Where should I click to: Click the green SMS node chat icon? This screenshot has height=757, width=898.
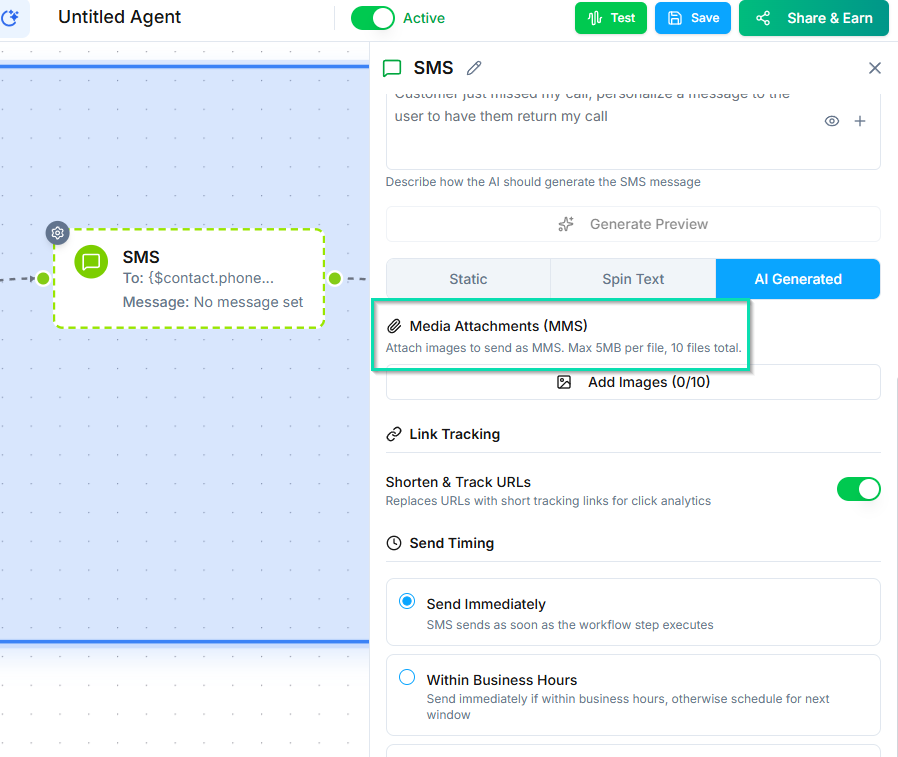(x=91, y=262)
